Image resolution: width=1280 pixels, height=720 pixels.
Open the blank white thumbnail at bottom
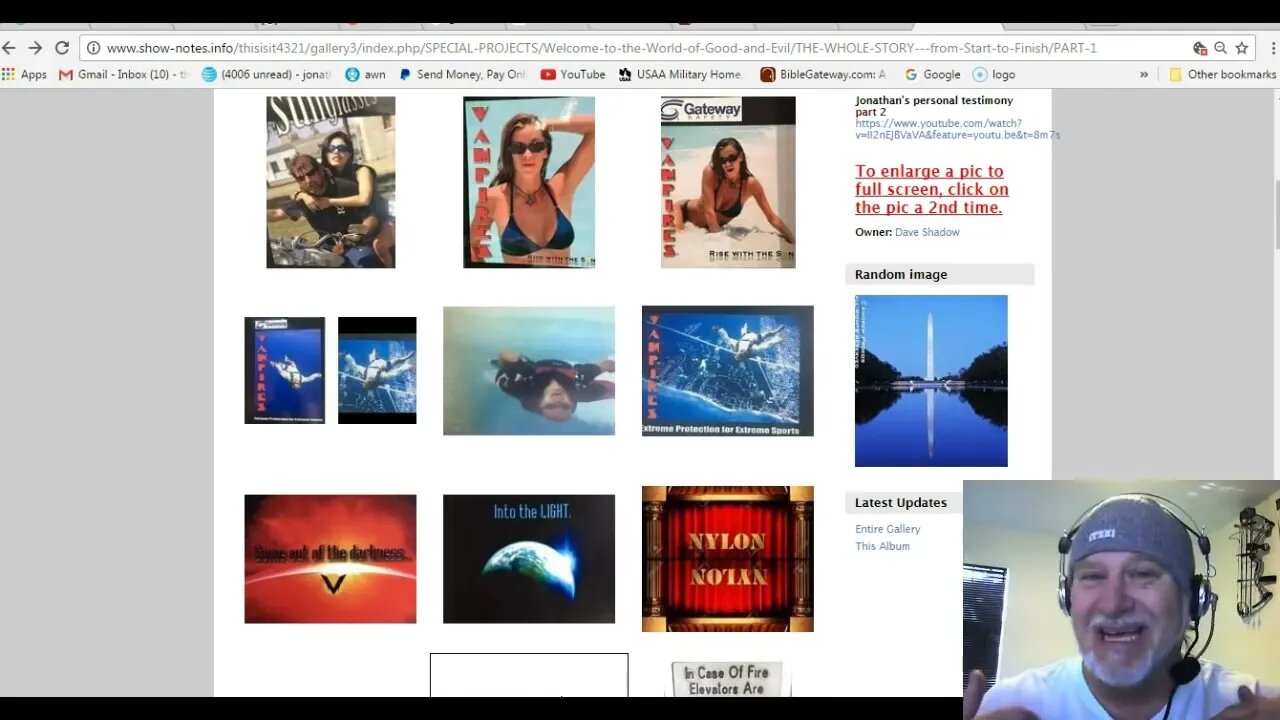point(529,675)
